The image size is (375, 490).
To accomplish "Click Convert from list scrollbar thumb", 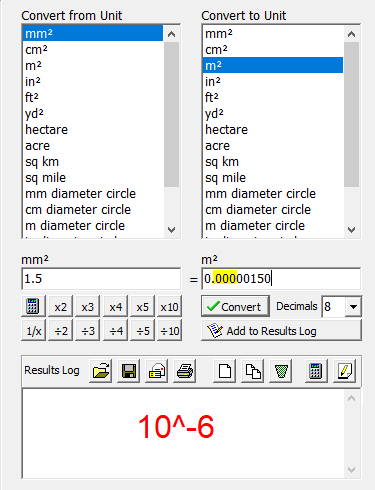I will click(x=171, y=114).
